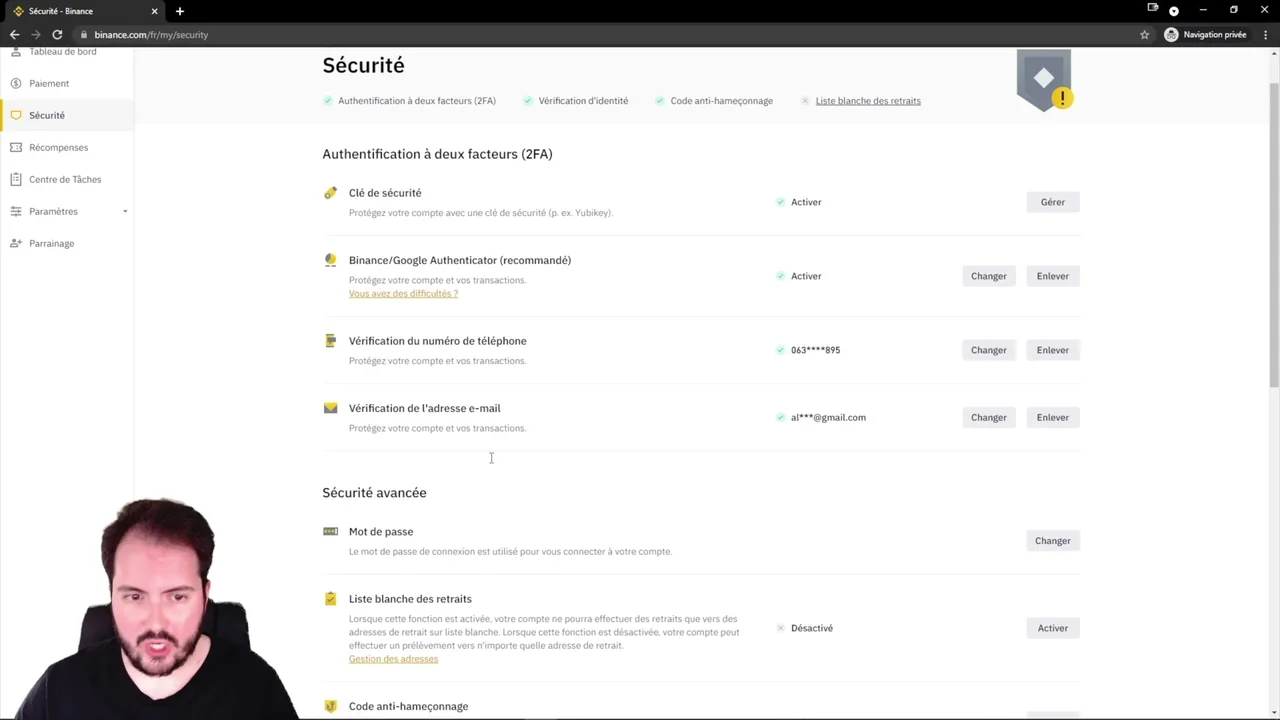Viewport: 1280px width, 720px height.
Task: Click the phone verification icon
Action: (x=330, y=341)
